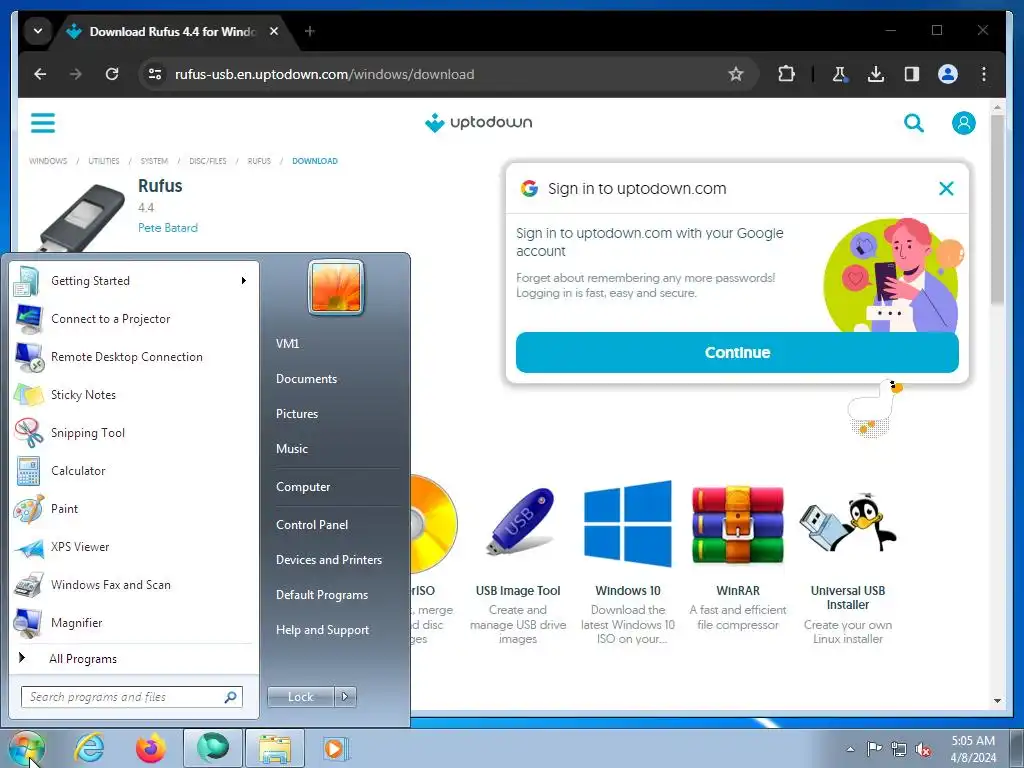The image size is (1024, 768).
Task: Reload the page with the refresh icon
Action: 112,74
